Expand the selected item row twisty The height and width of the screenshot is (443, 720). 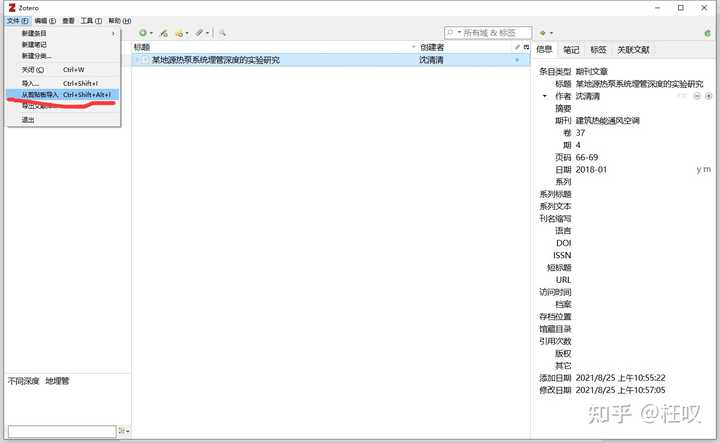[137, 60]
